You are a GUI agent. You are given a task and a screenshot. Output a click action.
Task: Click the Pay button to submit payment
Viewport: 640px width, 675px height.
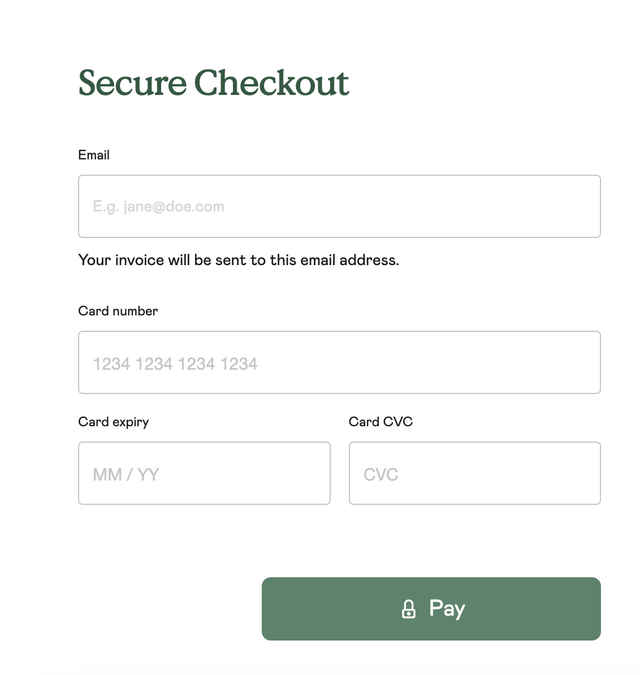(431, 609)
